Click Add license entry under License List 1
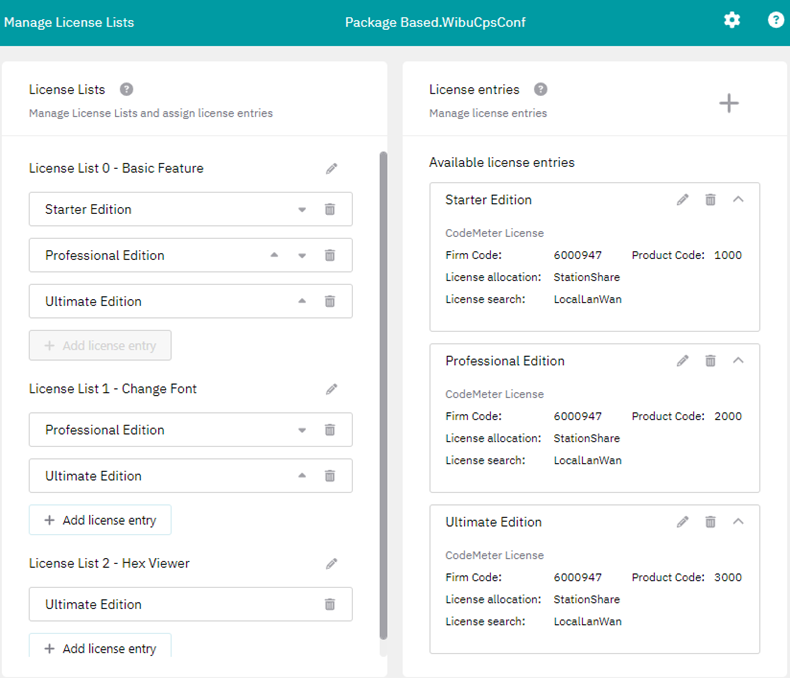Image resolution: width=790 pixels, height=678 pixels. [100, 520]
